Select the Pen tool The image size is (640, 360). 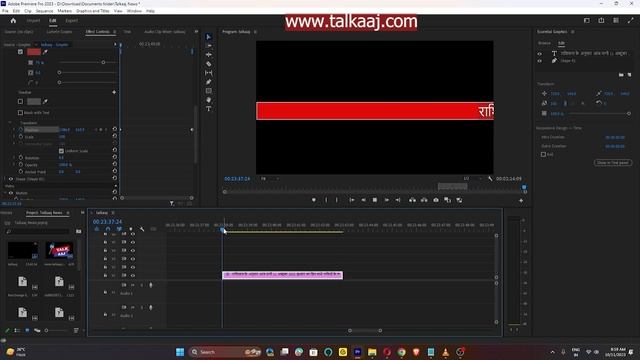click(209, 82)
